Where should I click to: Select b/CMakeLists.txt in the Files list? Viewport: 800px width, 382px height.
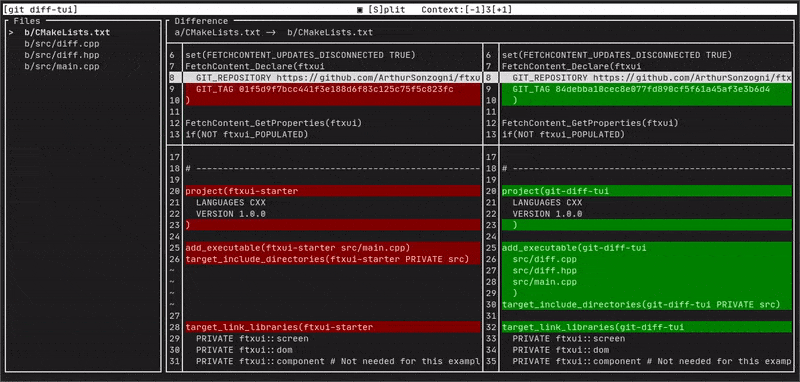tap(67, 32)
